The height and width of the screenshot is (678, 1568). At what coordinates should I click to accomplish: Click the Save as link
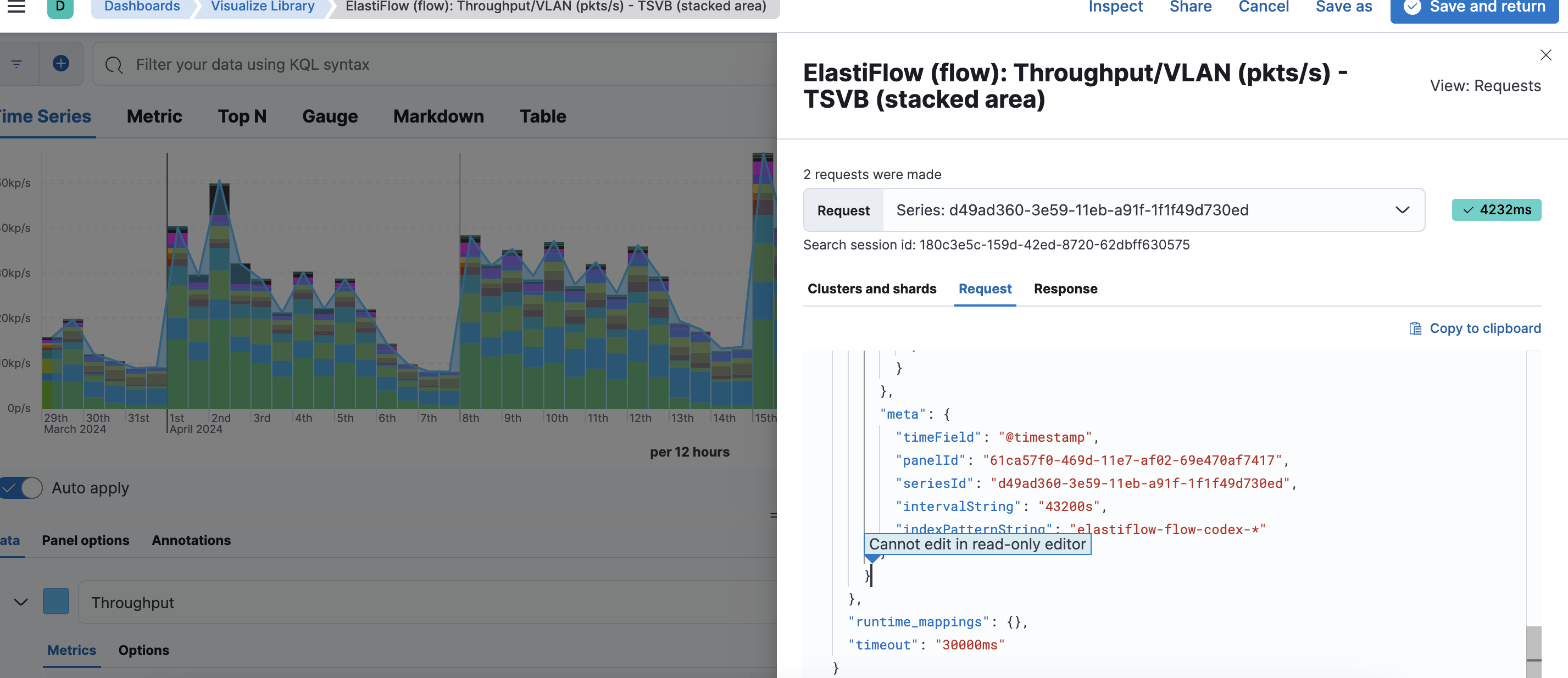[1343, 7]
